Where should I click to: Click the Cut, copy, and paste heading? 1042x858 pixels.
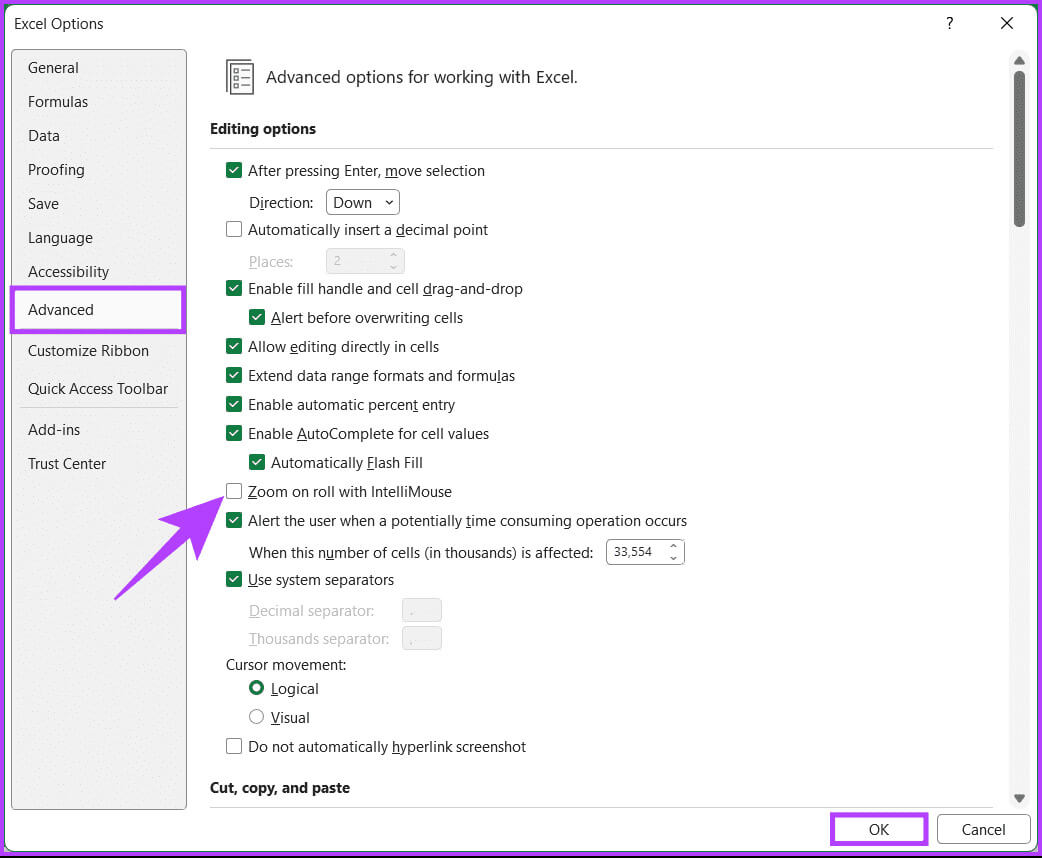point(280,788)
